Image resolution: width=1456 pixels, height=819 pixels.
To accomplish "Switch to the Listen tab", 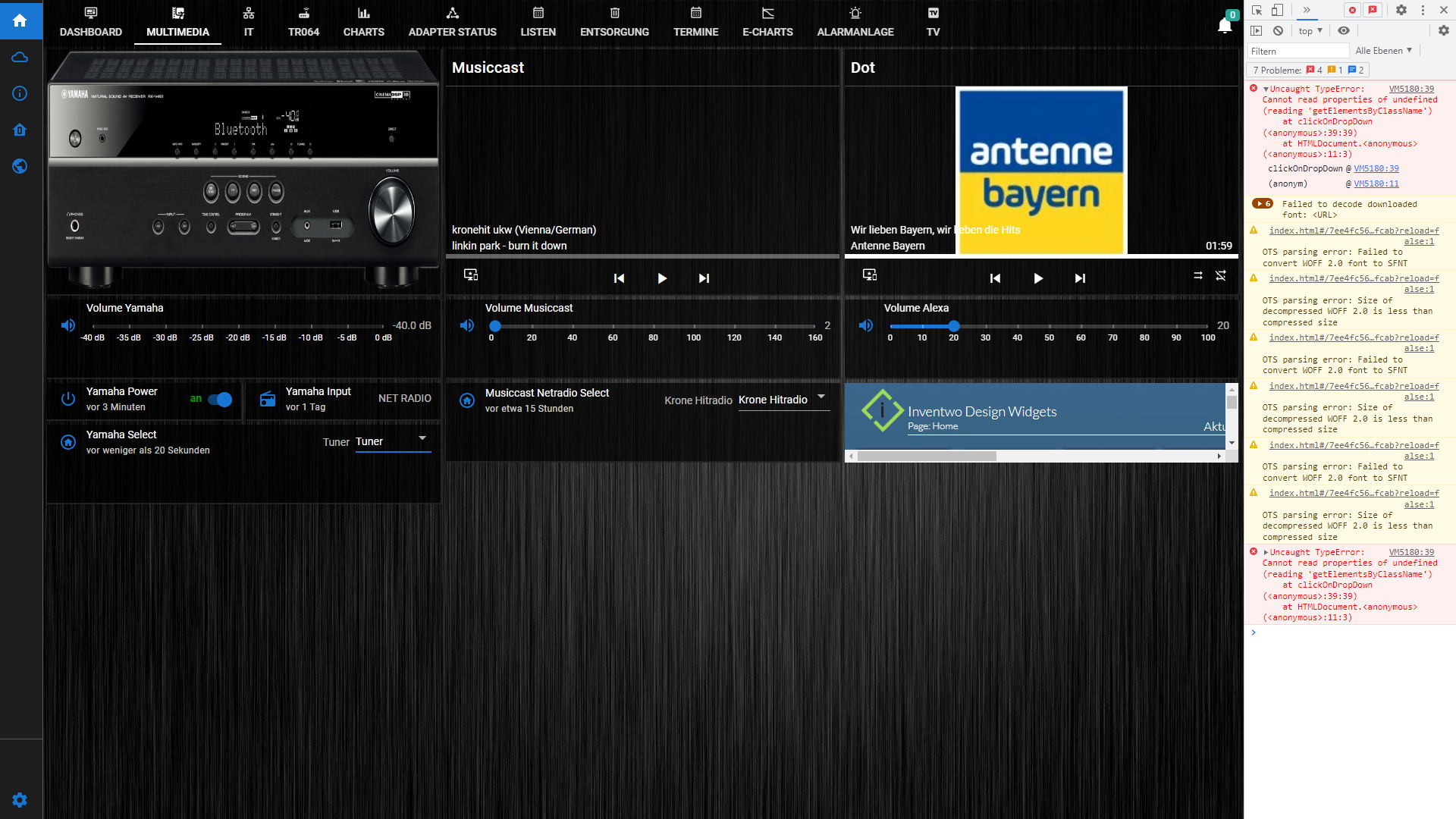I will coord(538,23).
